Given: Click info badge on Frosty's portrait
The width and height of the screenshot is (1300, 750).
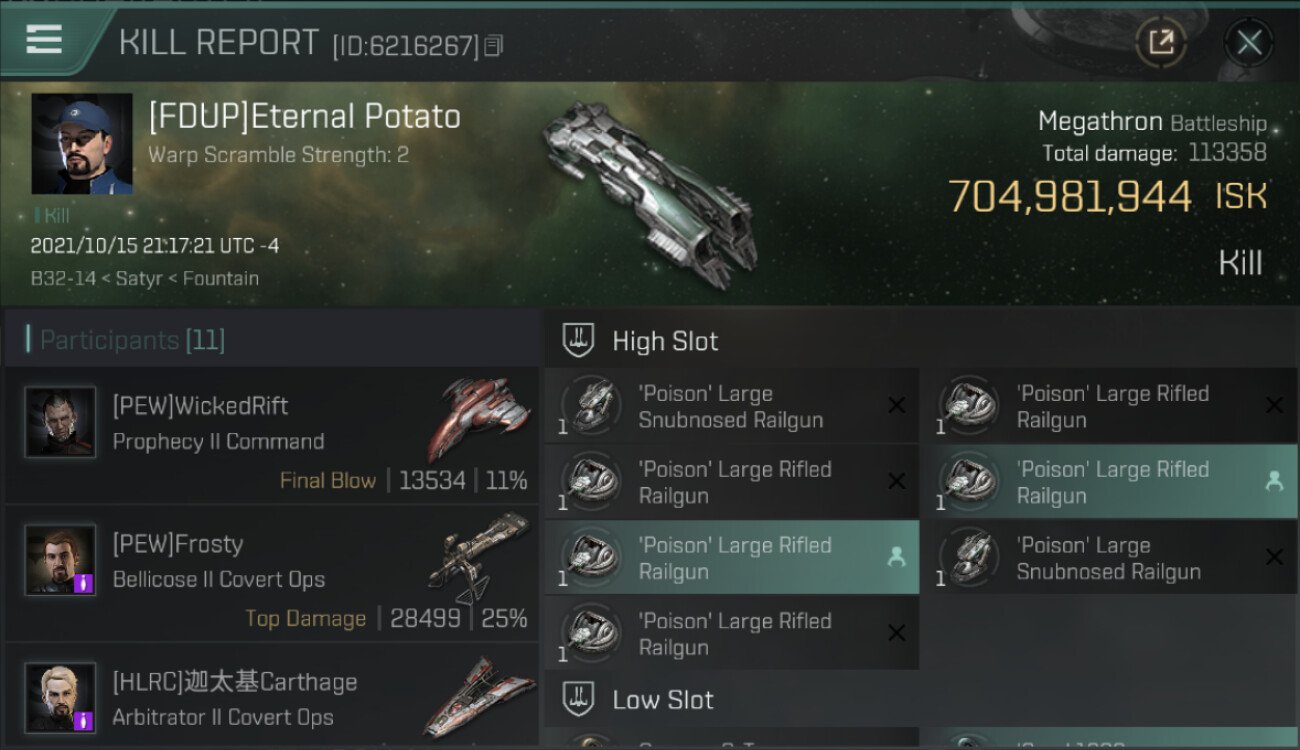Looking at the screenshot, I should click(x=84, y=582).
